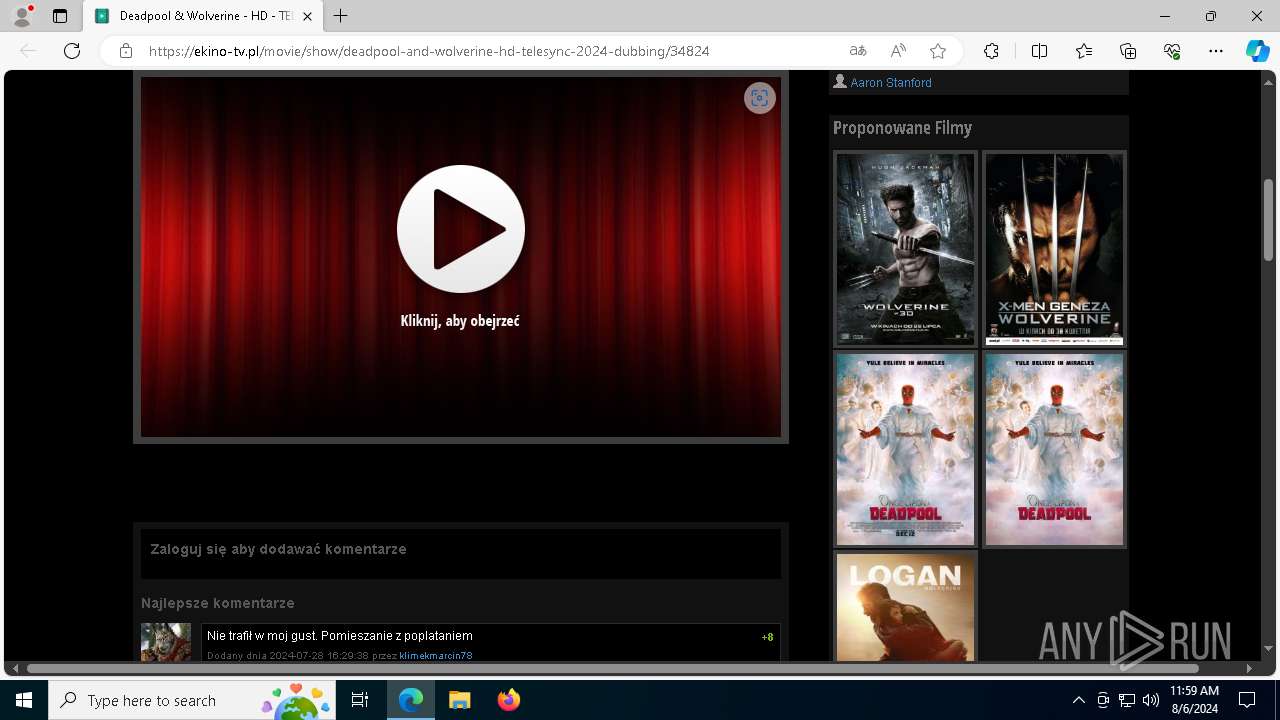Open the Collections panel
The width and height of the screenshot is (1280, 720).
pos(1128,51)
